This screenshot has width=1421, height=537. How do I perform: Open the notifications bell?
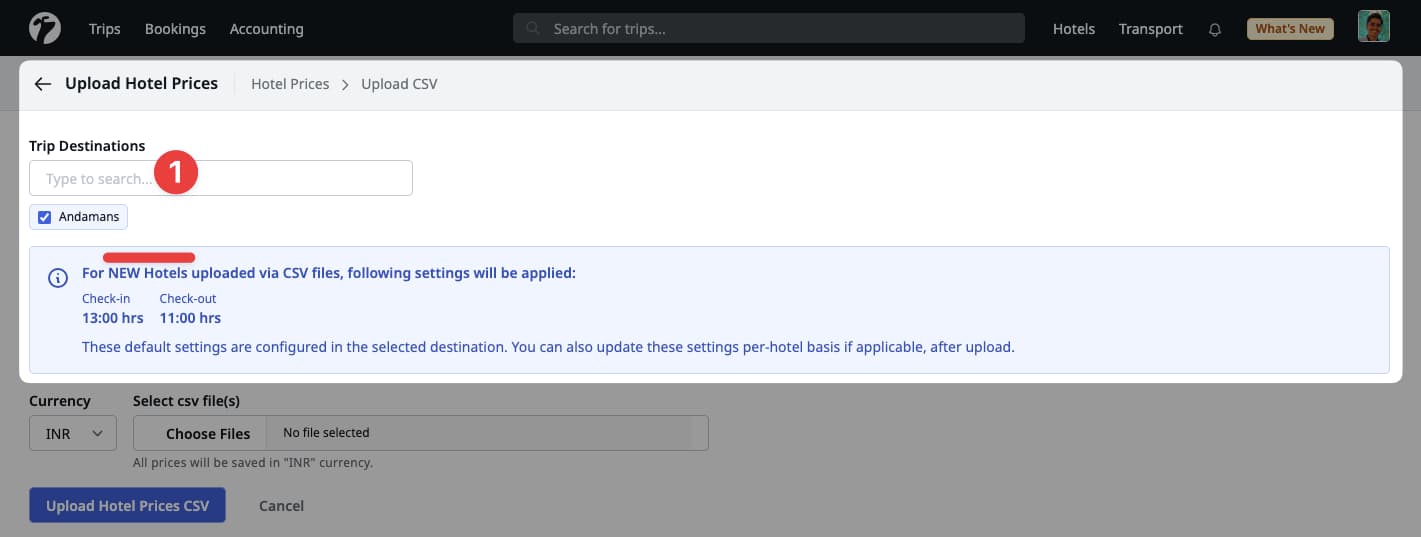pos(1215,29)
